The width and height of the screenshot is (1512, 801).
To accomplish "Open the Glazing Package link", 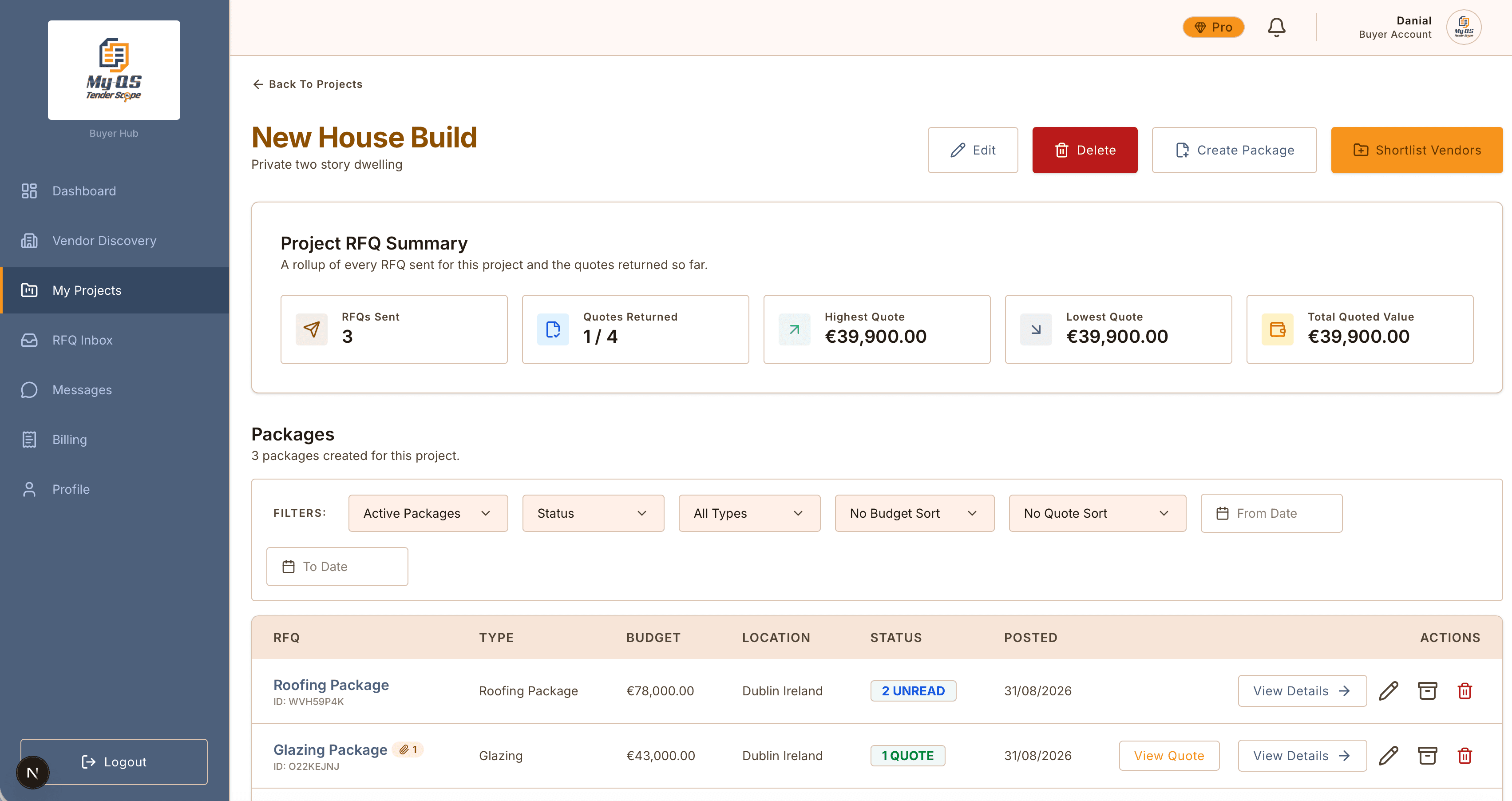I will coord(330,750).
